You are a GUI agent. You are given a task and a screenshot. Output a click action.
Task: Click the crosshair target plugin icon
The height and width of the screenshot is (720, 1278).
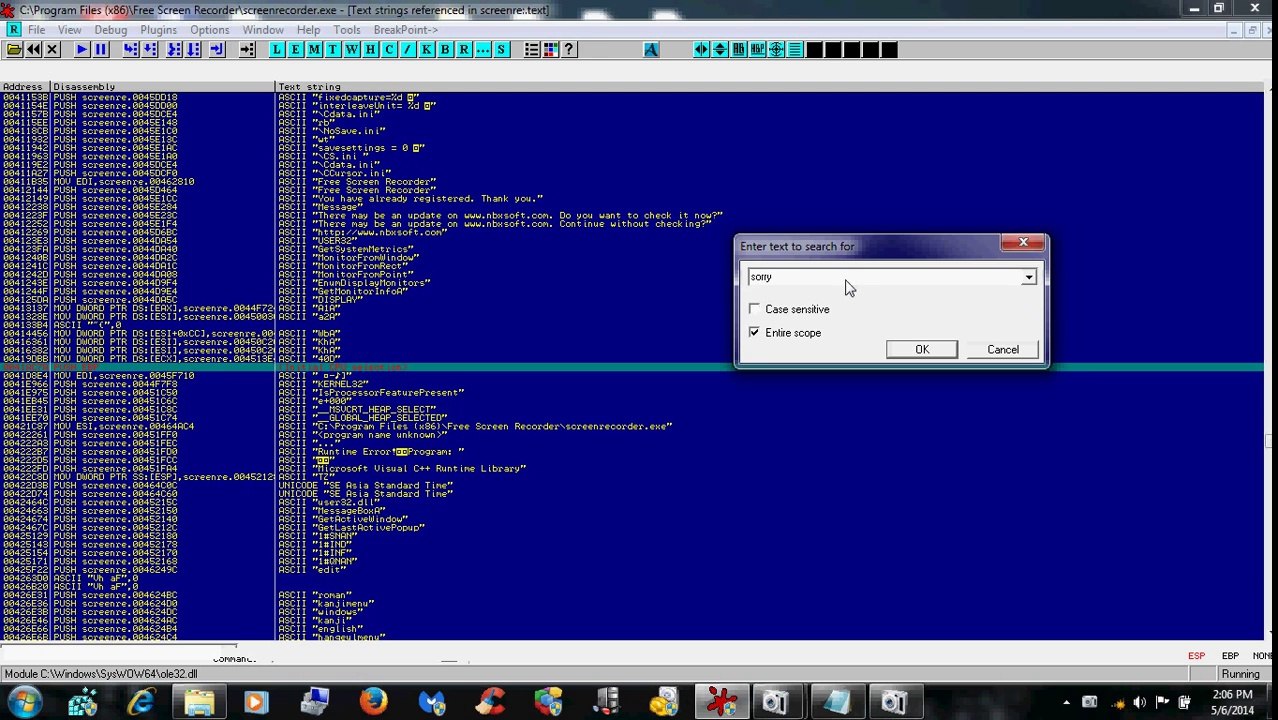[x=776, y=50]
